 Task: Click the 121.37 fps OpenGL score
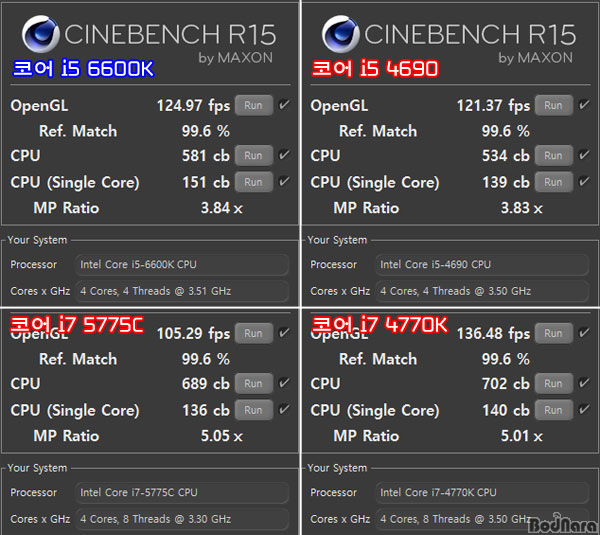(x=494, y=106)
